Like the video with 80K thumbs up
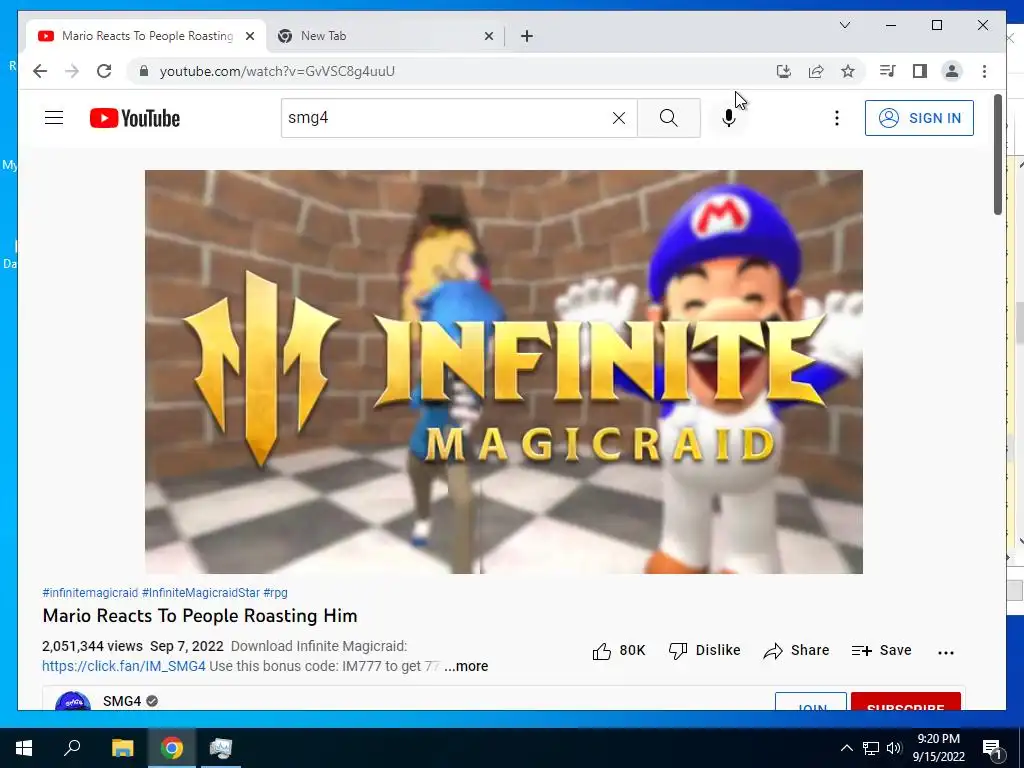Screen dimensions: 1024x768 tap(618, 650)
